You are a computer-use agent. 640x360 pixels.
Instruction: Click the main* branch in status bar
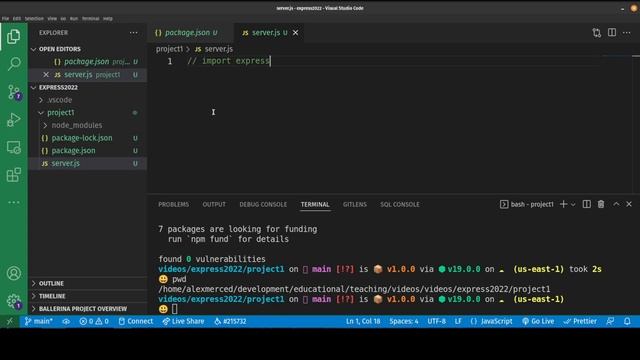coord(38,322)
